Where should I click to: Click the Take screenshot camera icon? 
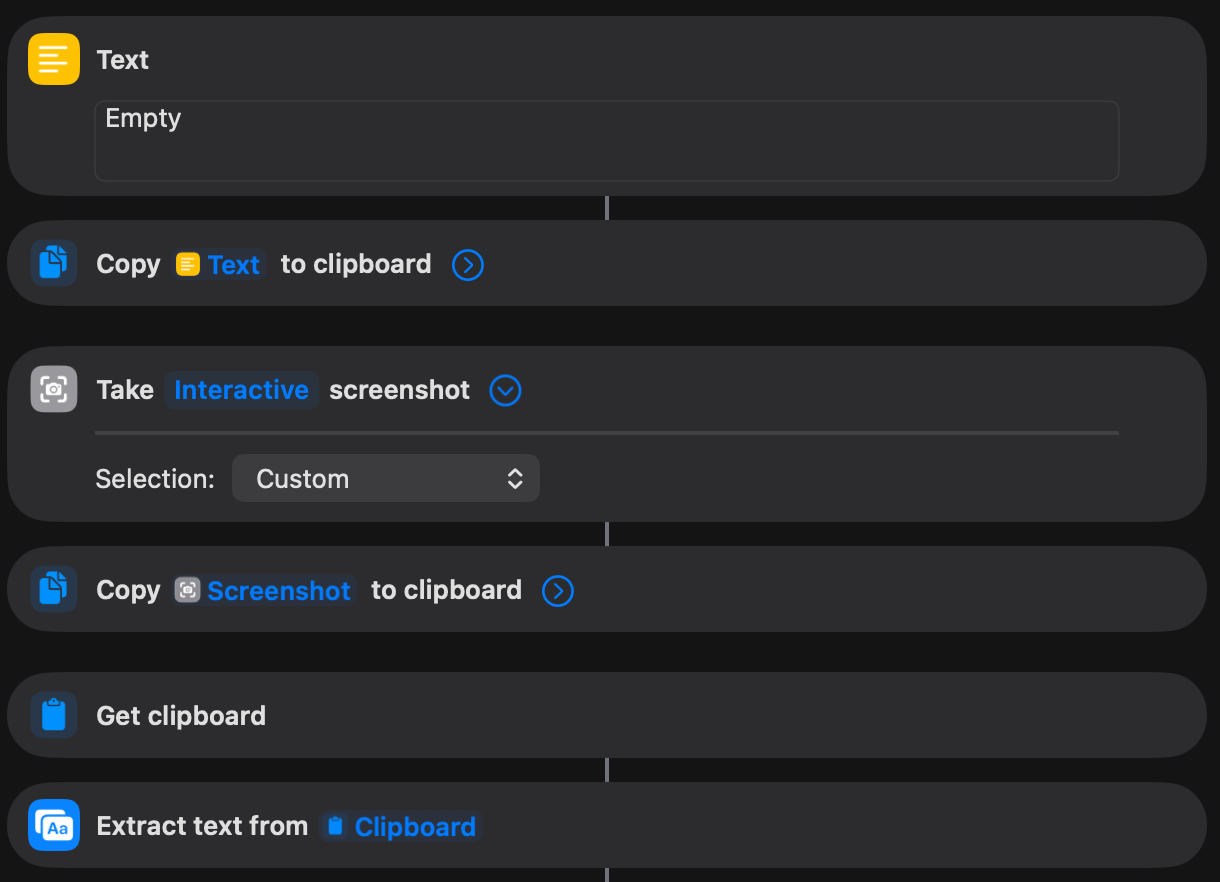coord(53,390)
